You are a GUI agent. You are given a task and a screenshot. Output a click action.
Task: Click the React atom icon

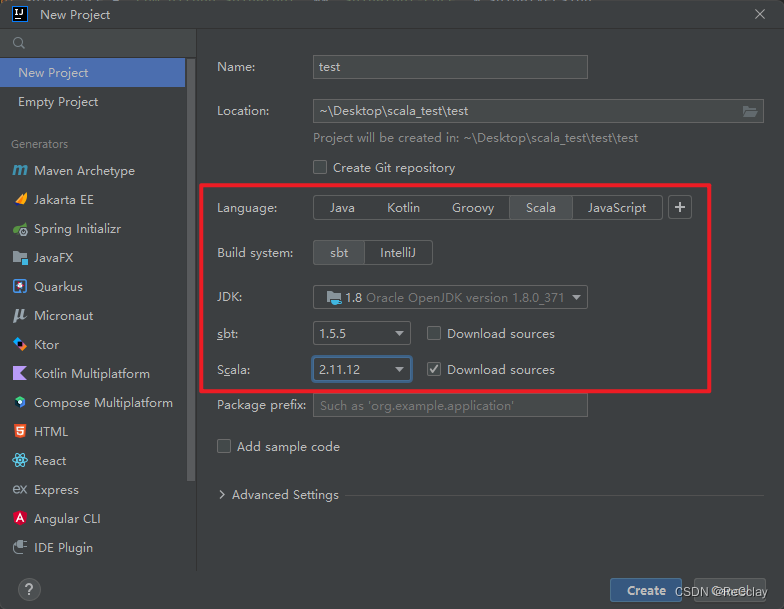[20, 460]
